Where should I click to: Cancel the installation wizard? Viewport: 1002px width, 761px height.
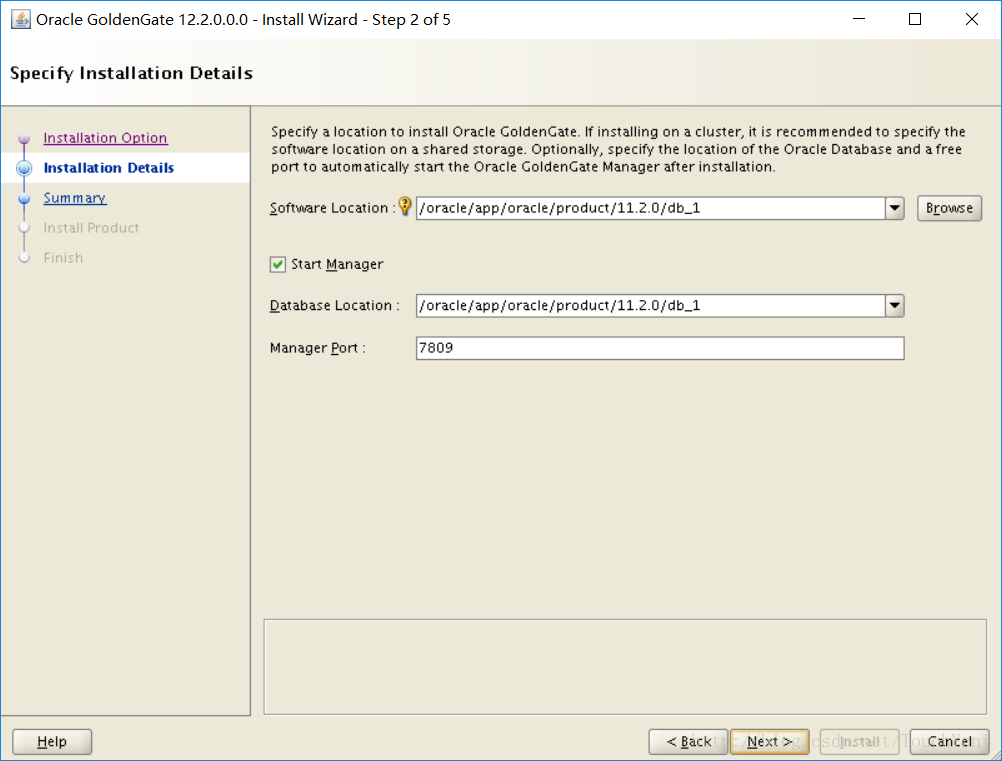pos(950,742)
